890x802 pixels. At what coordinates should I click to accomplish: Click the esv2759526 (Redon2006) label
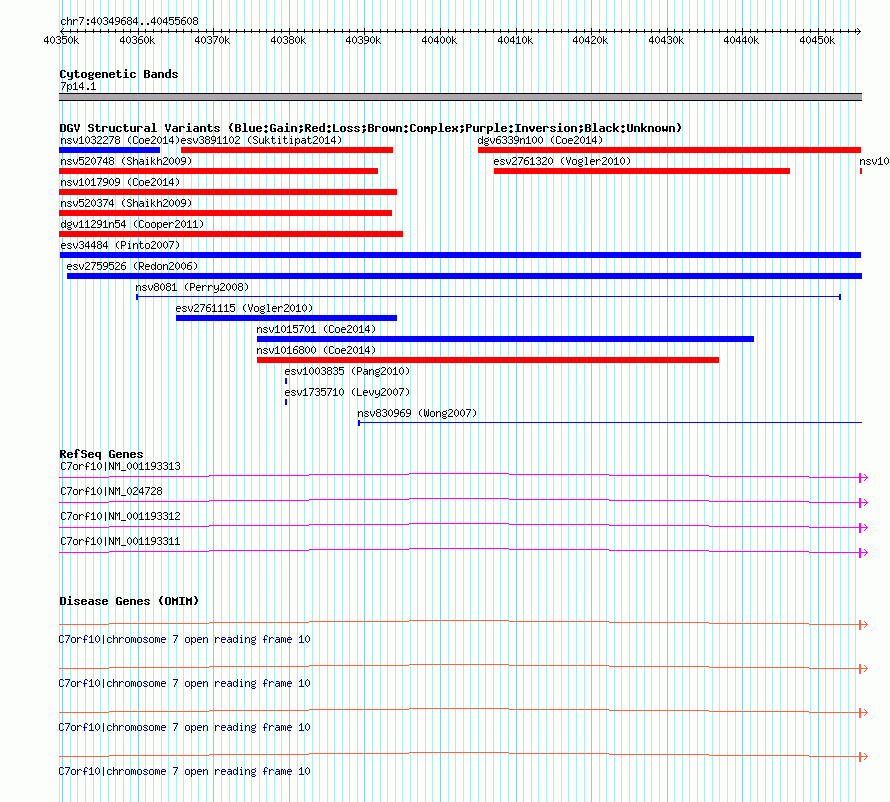(x=132, y=266)
